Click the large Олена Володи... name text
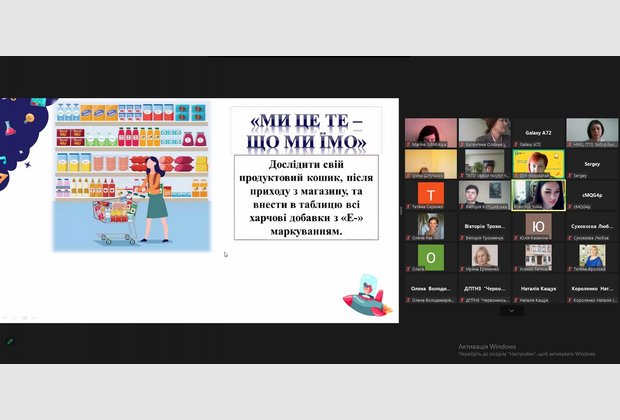The width and height of the screenshot is (620, 420). click(431, 289)
